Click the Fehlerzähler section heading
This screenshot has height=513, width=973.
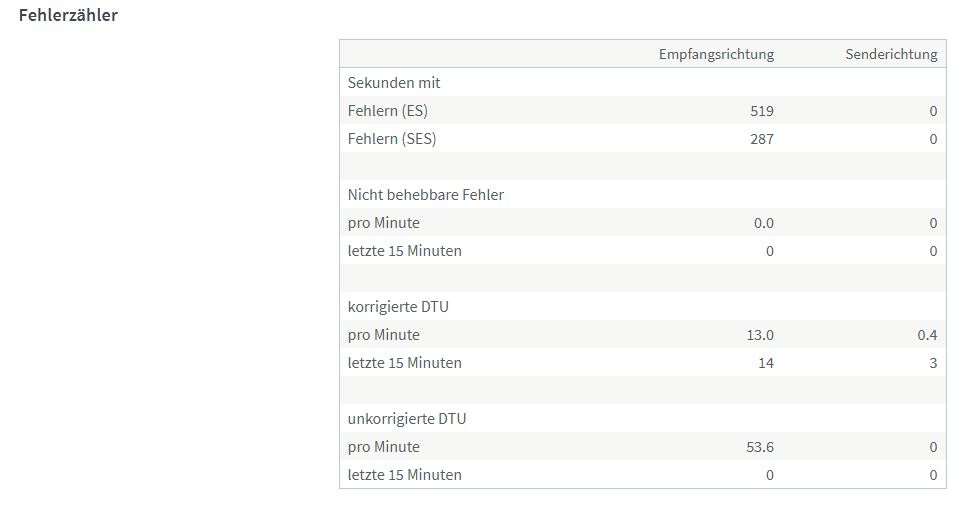[x=68, y=15]
